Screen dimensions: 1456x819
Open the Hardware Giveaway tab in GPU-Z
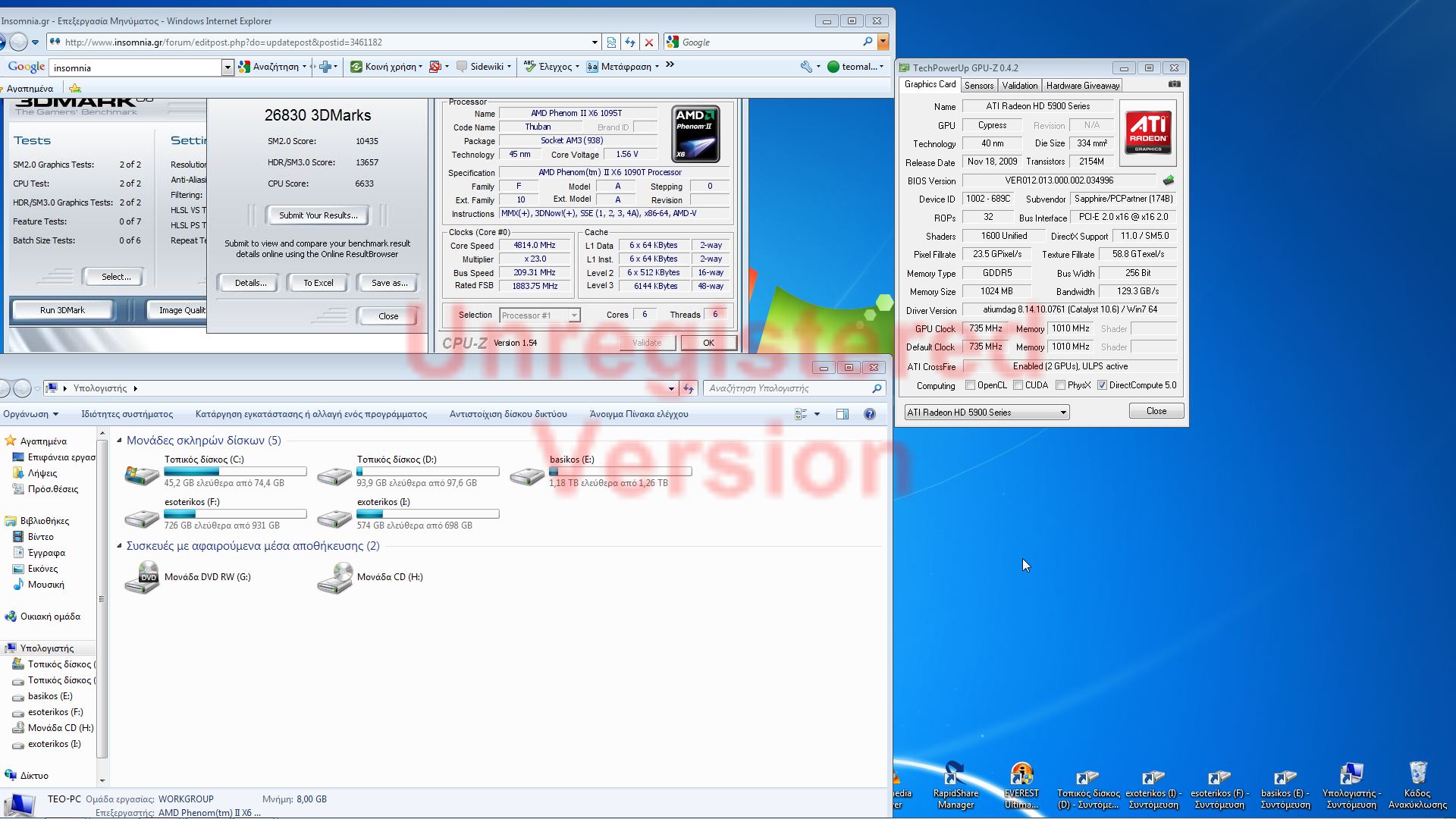[1082, 86]
